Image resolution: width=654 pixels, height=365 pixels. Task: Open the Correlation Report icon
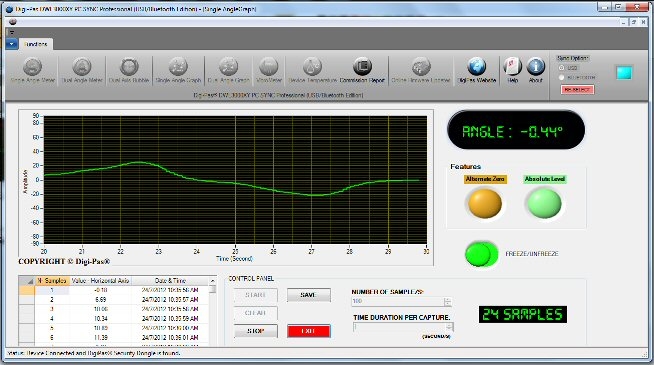[362, 70]
